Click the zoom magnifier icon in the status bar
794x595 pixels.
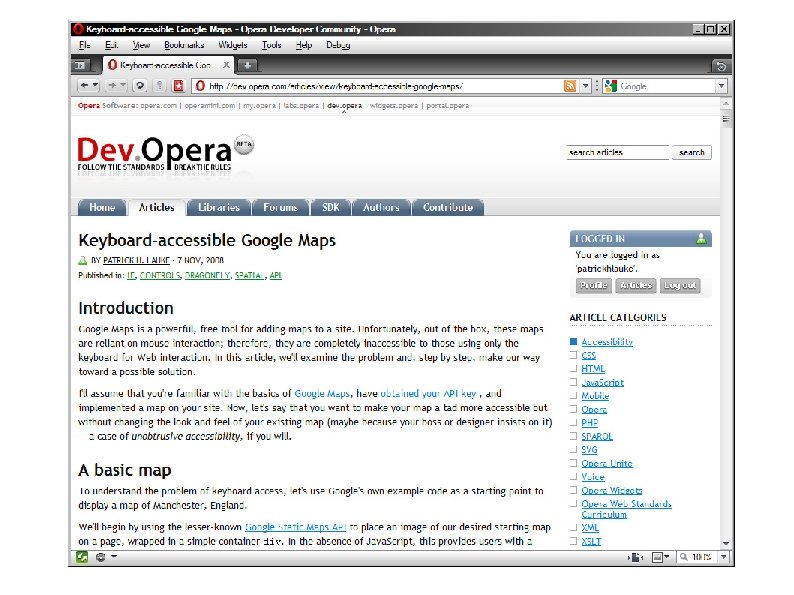(684, 557)
